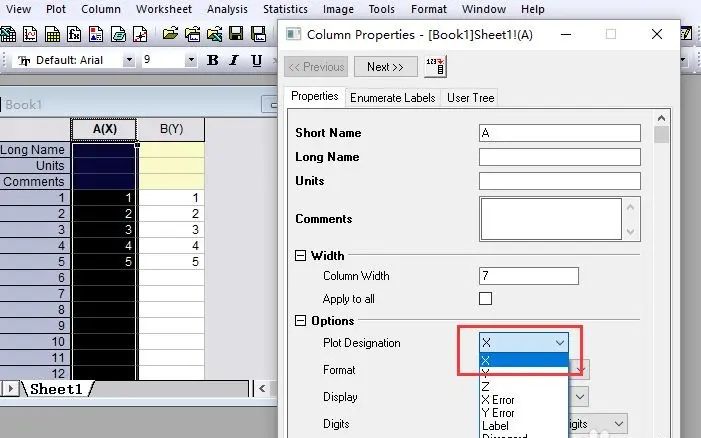This screenshot has height=438, width=701.
Task: Create a new workbook from toolbar
Action: point(8,34)
